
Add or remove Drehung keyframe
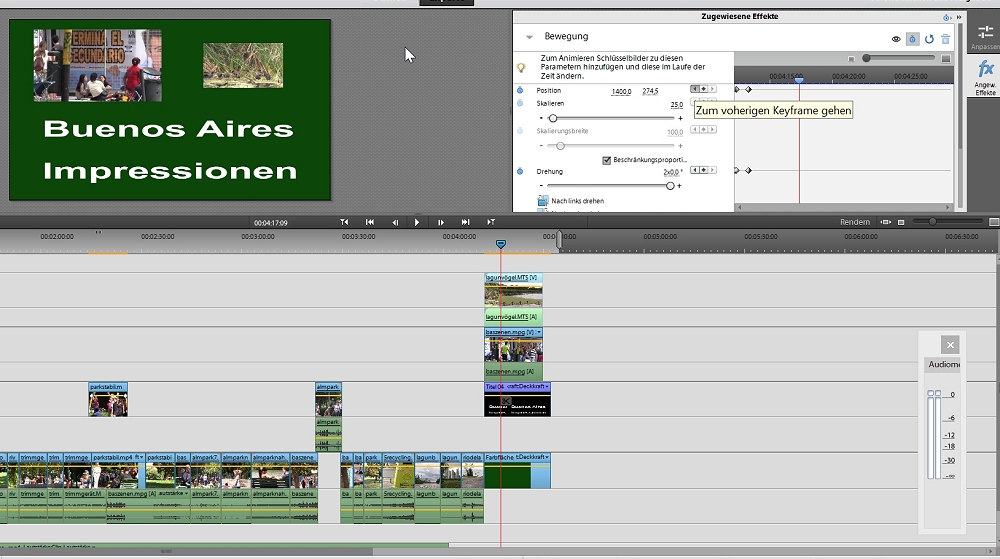[703, 170]
